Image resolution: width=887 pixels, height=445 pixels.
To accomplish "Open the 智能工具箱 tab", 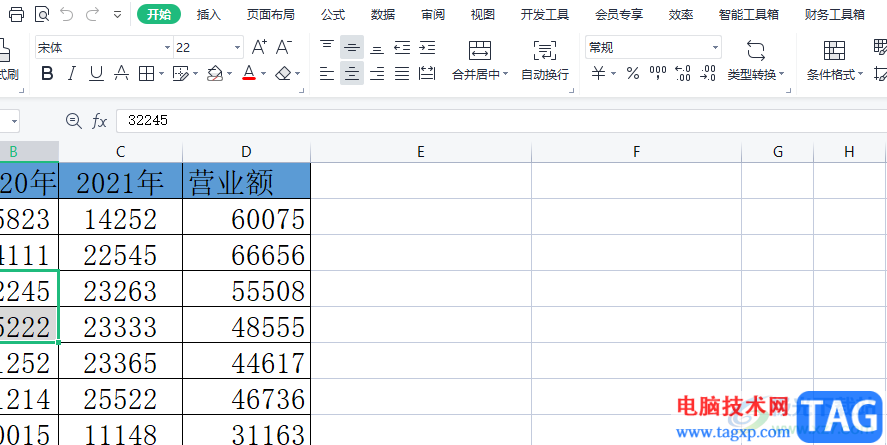I will click(x=748, y=15).
